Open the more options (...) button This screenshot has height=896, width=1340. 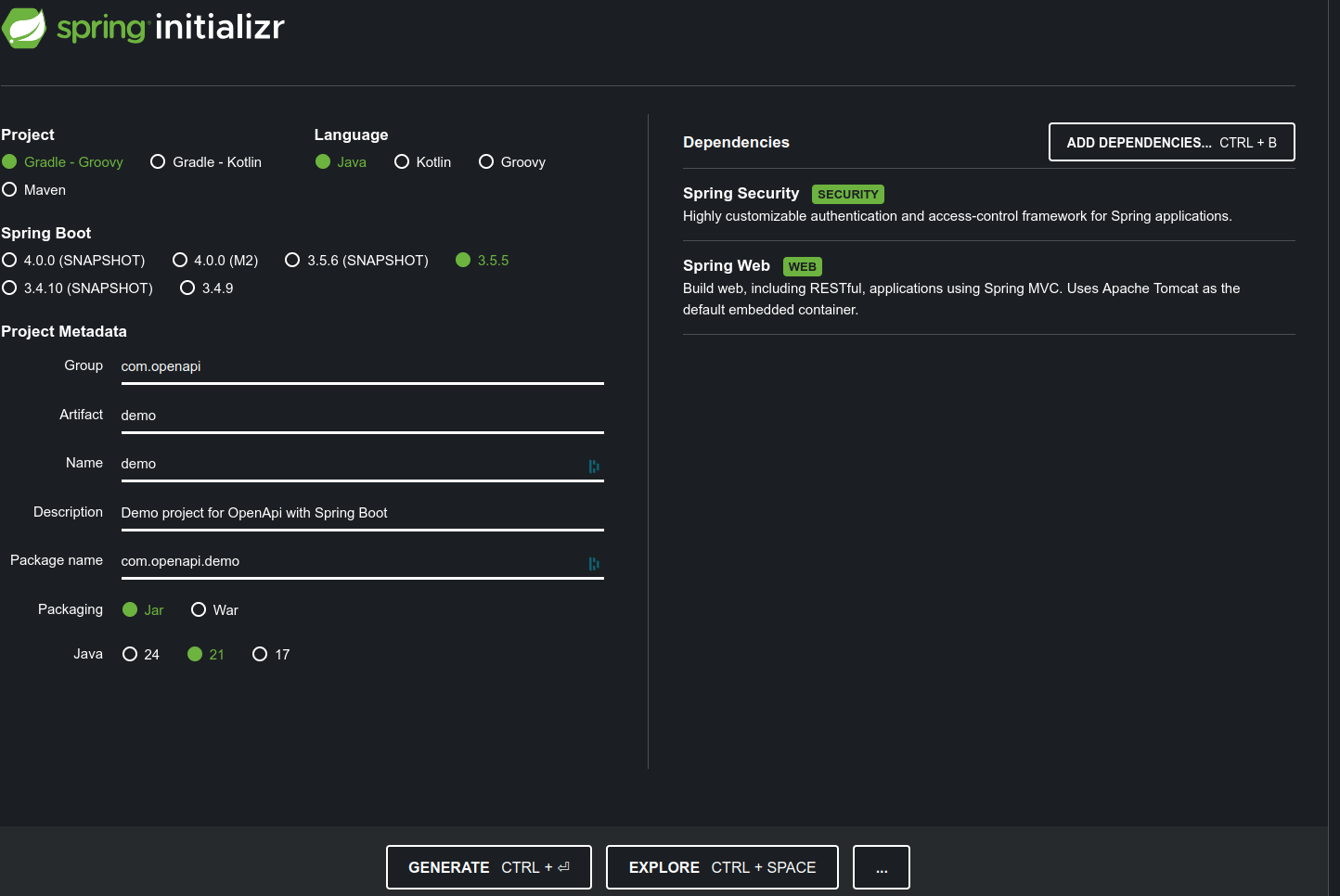pos(882,867)
